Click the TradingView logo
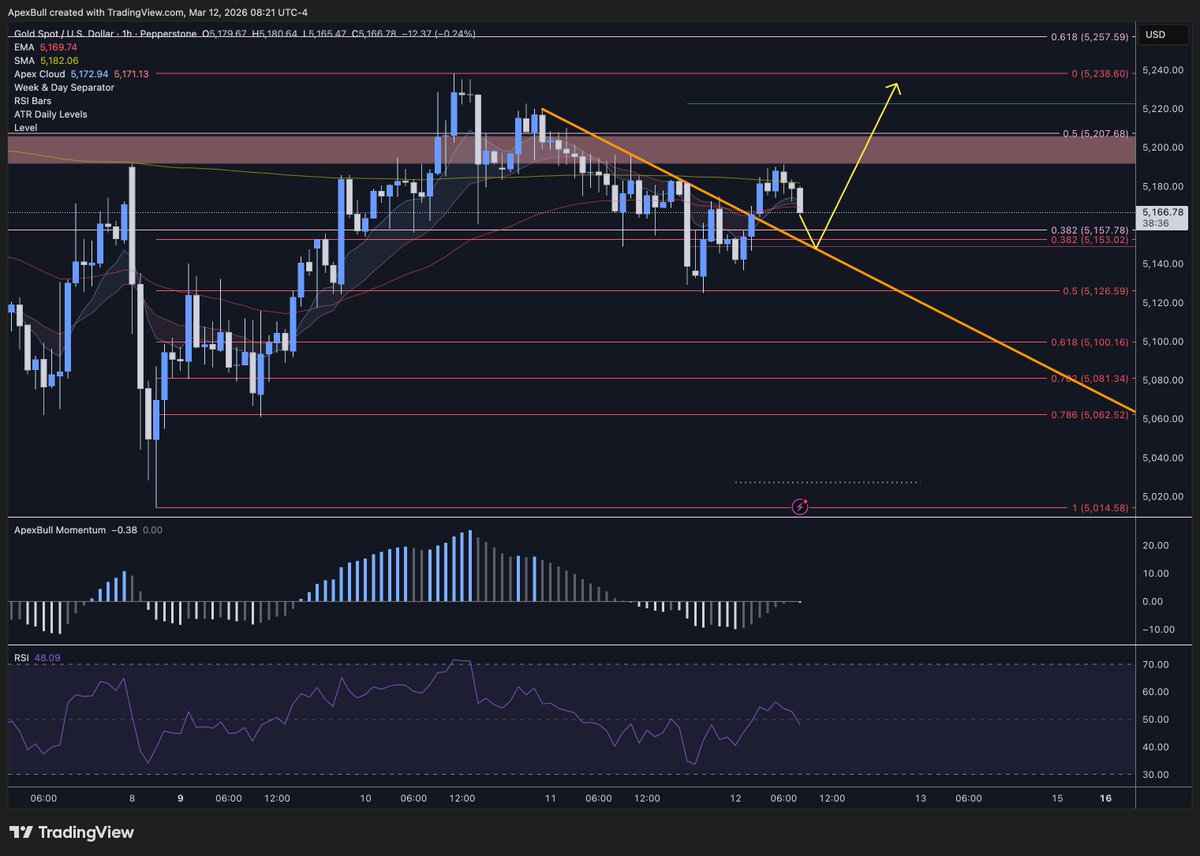This screenshot has height=856, width=1200. [x=70, y=831]
